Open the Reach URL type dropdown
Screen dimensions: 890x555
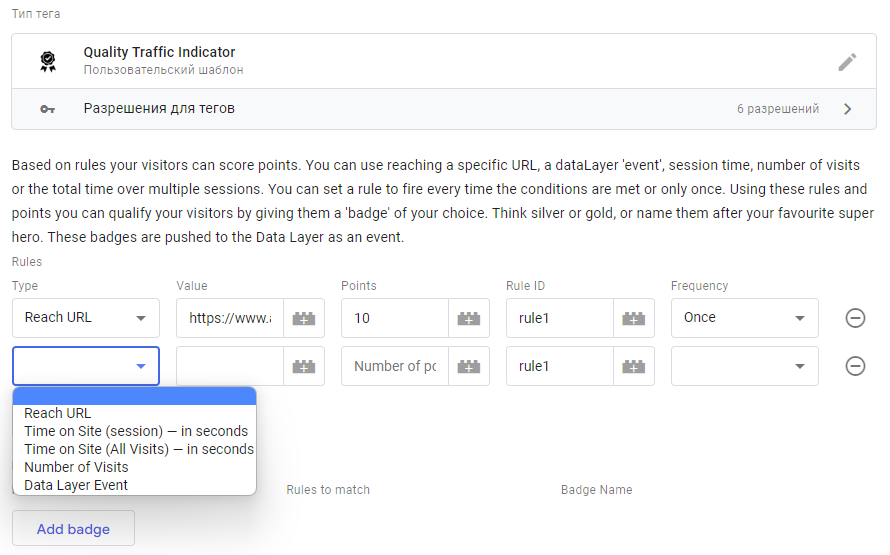pos(86,318)
